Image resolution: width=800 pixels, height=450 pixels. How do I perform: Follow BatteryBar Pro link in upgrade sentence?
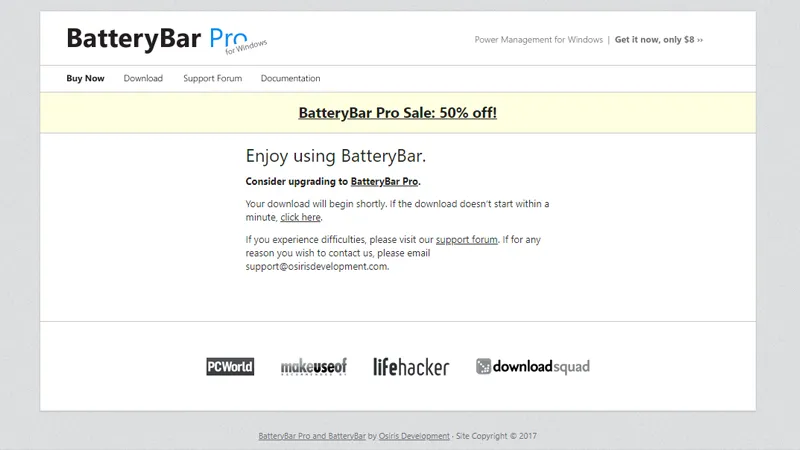[x=384, y=182]
